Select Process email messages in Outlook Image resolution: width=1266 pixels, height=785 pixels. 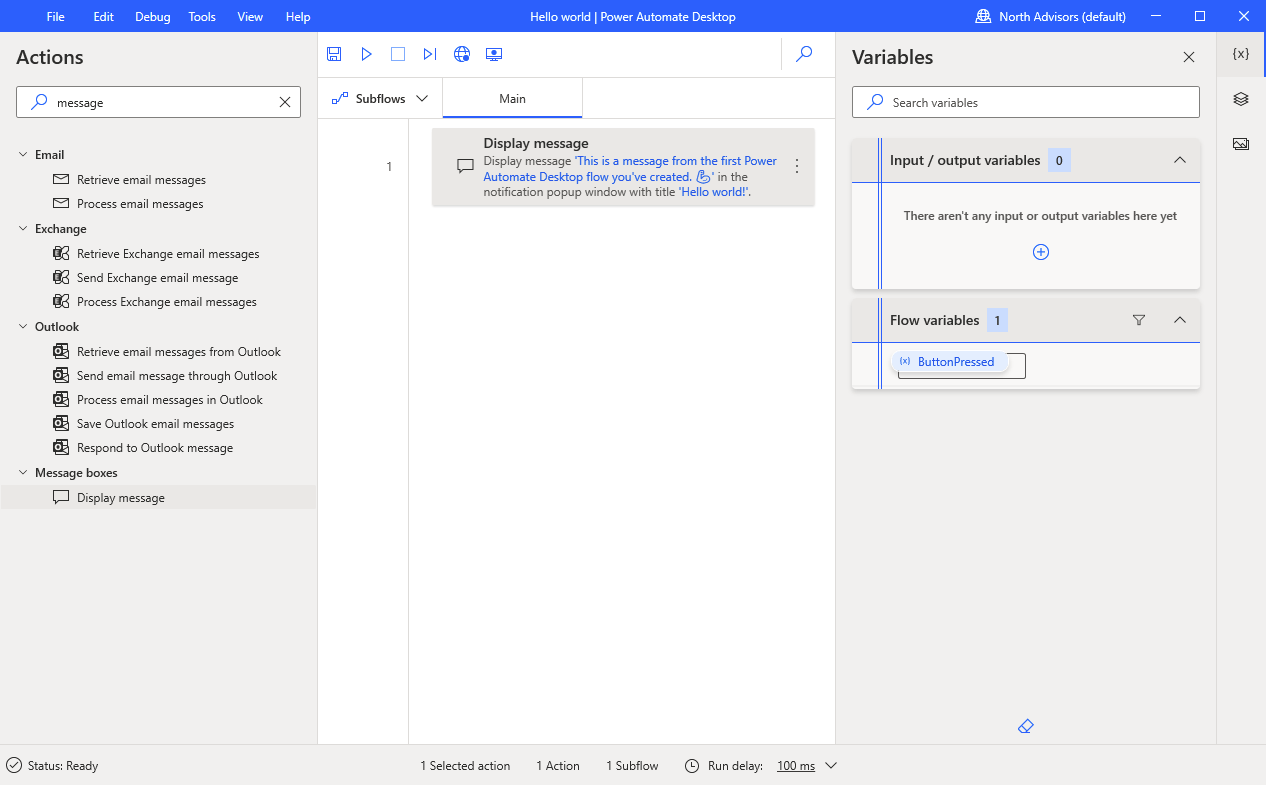pyautogui.click(x=170, y=400)
